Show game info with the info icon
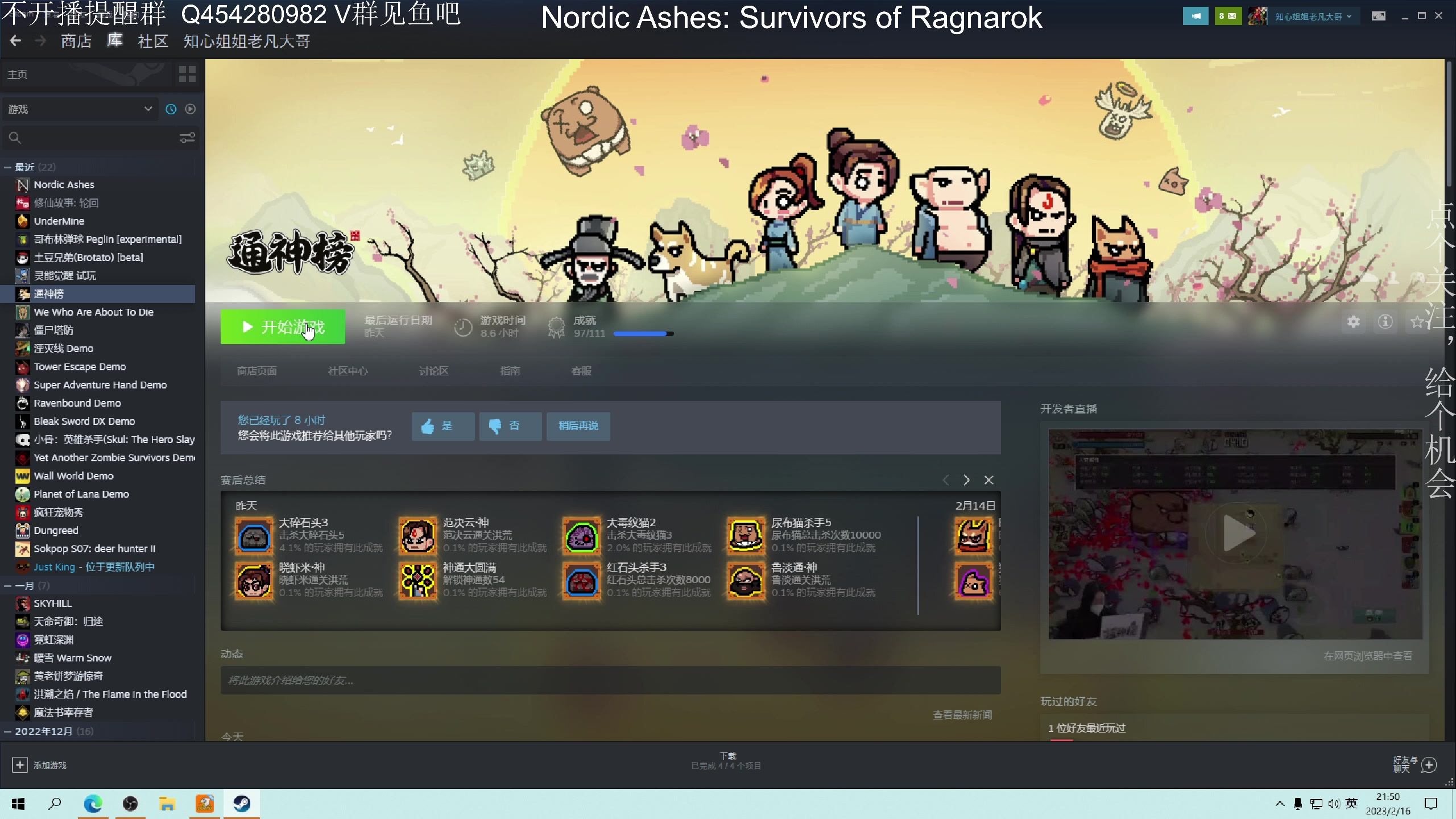1456x819 pixels. tap(1385, 322)
